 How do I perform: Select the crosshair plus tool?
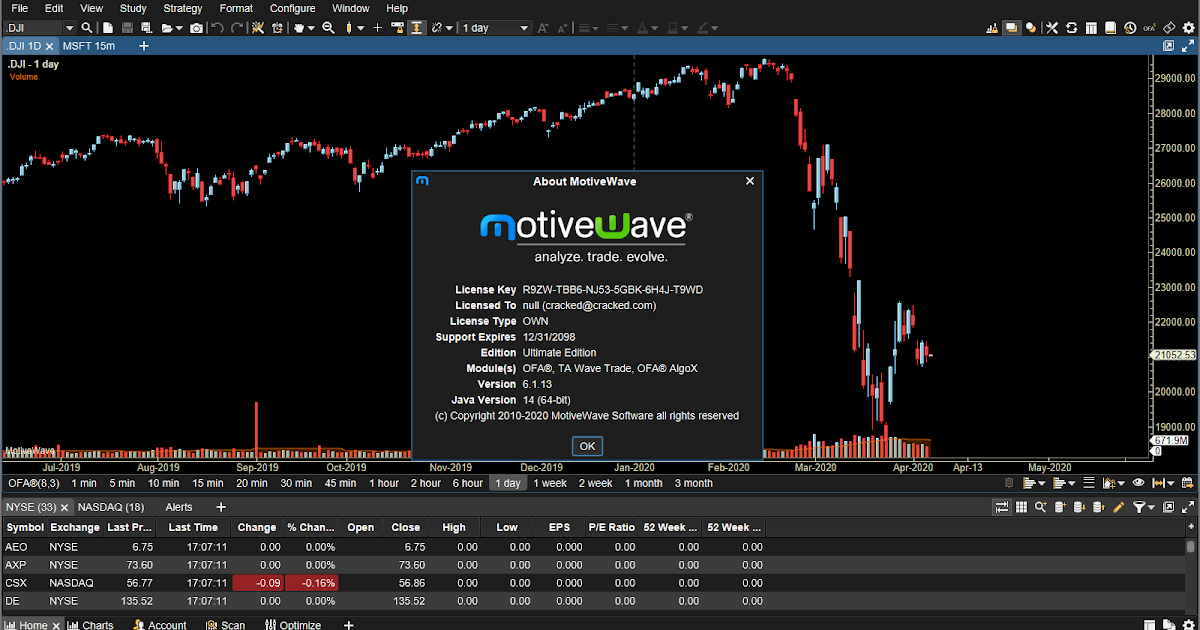coord(377,27)
